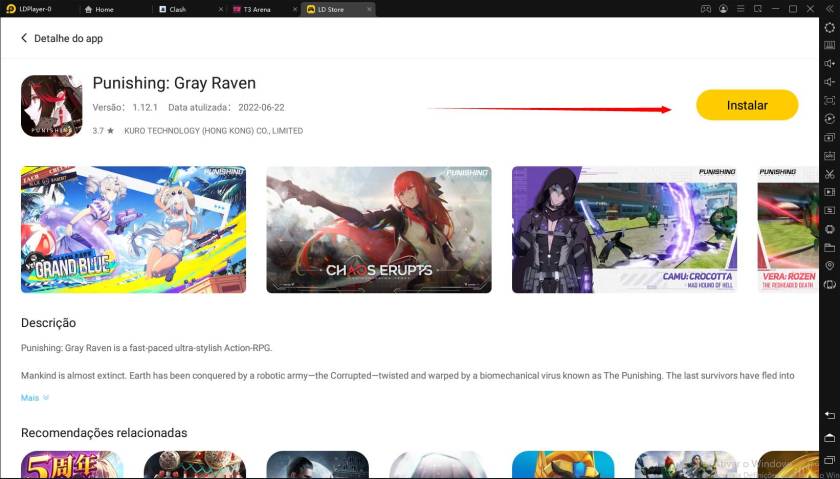Click the volume down sidebar icon
This screenshot has width=840, height=479.
point(830,82)
